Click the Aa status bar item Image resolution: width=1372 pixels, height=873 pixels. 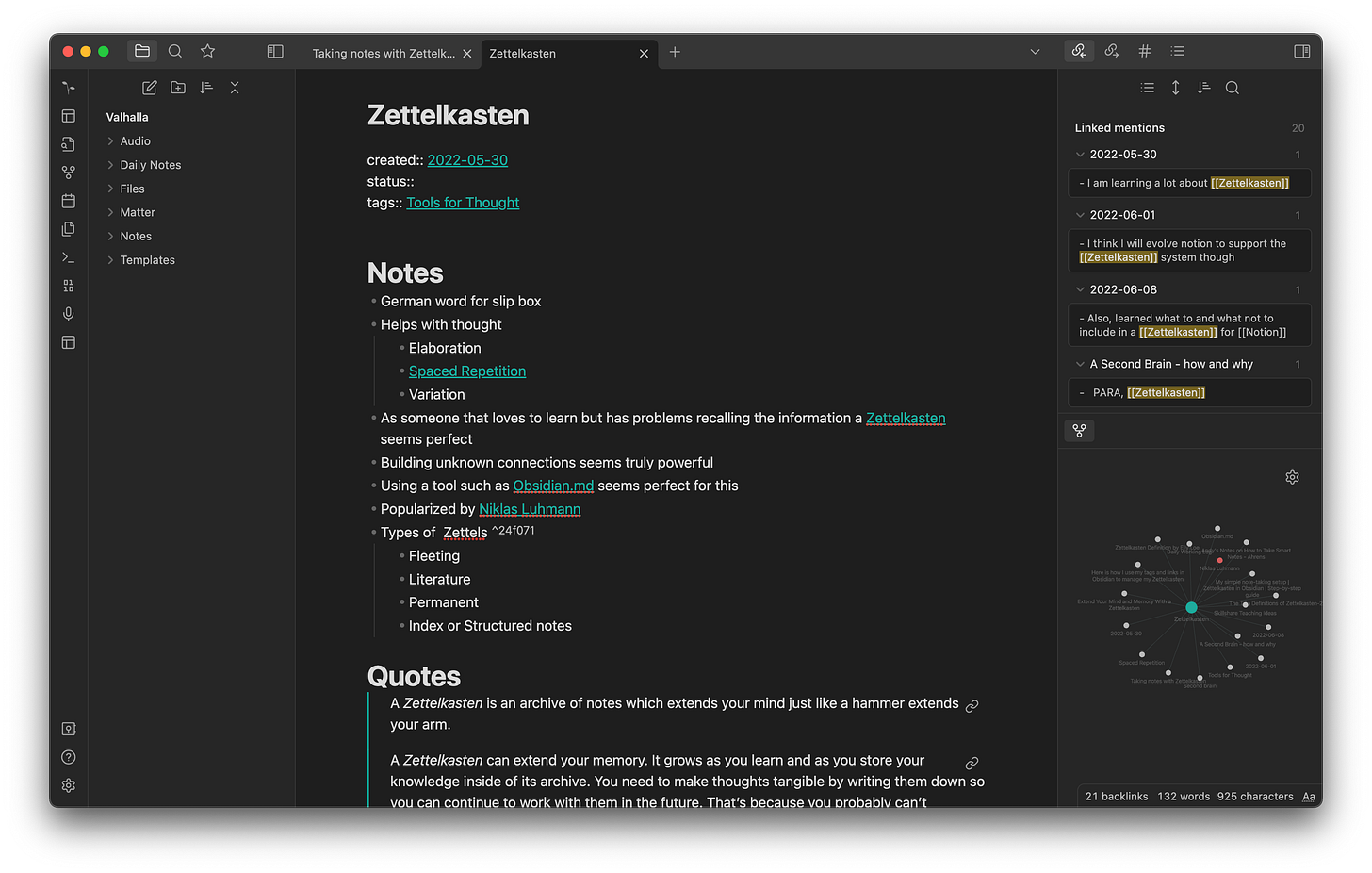[x=1309, y=797]
